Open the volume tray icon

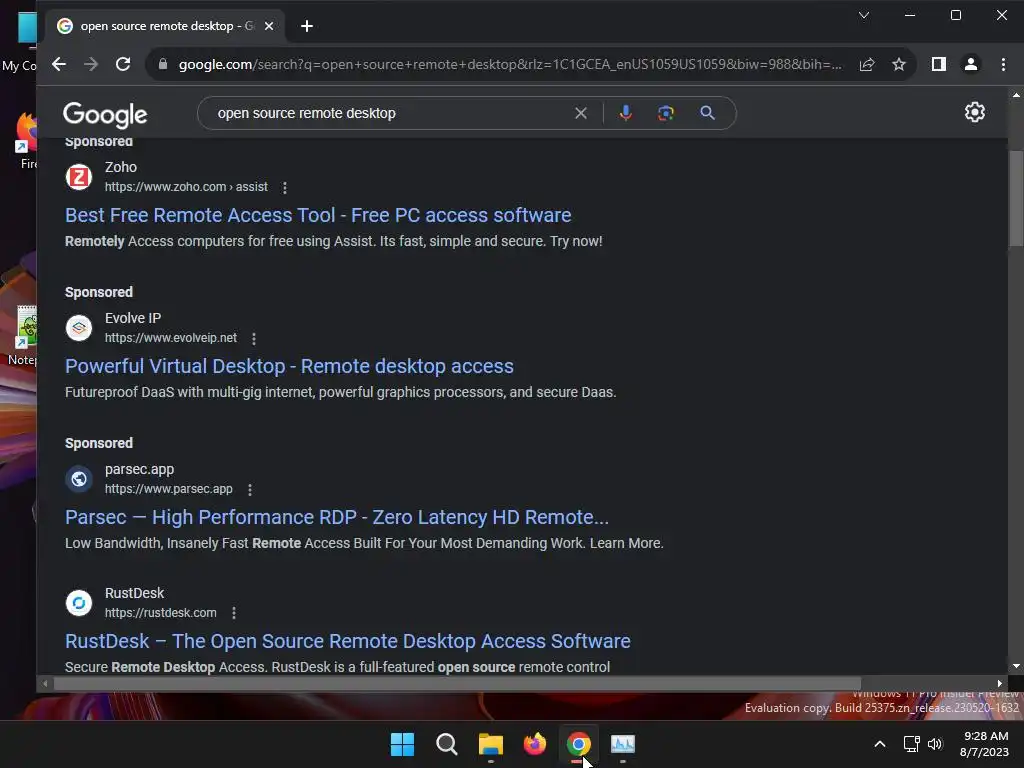coord(935,744)
